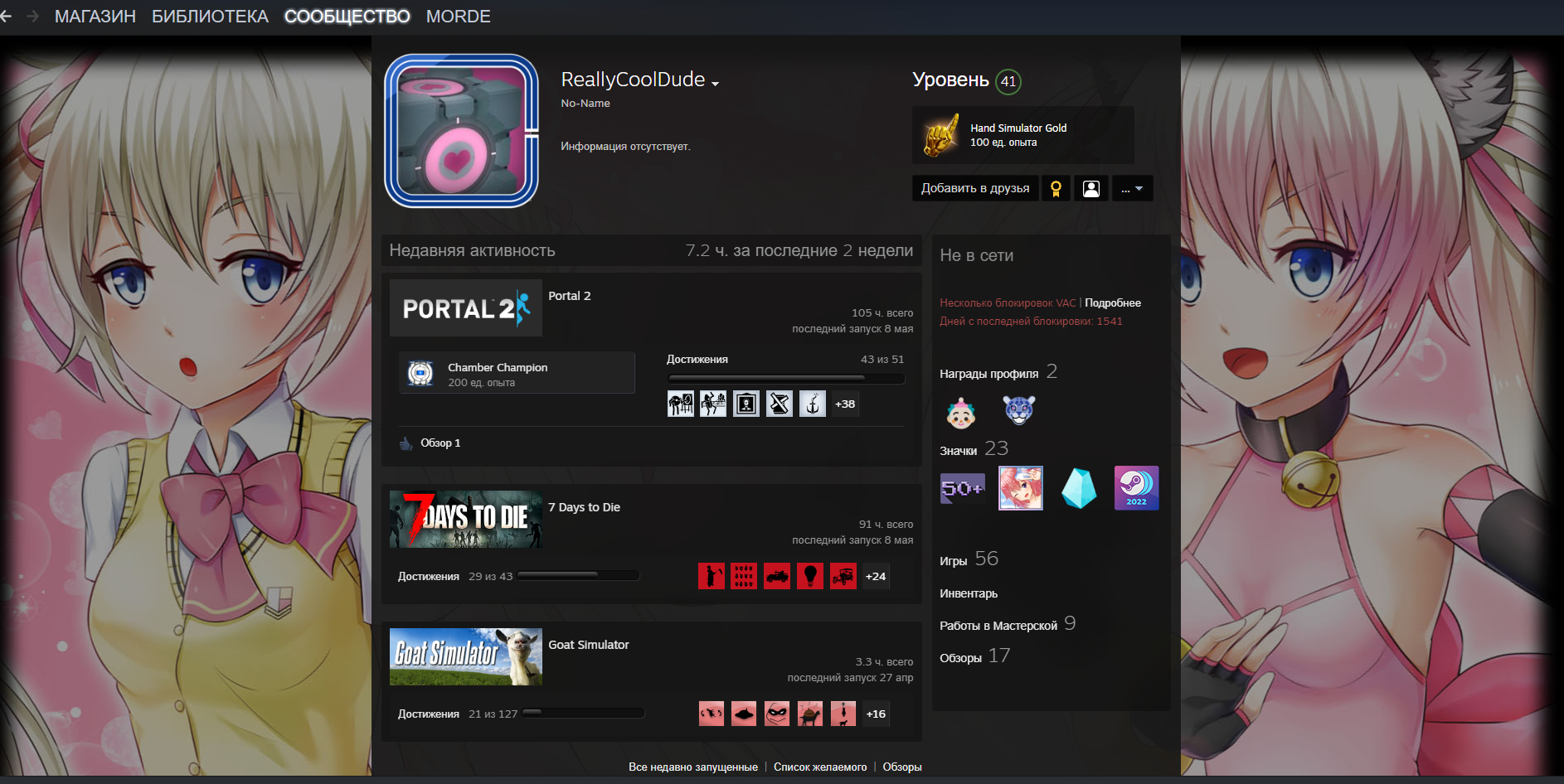1564x784 pixels.
Task: Expand the ReallyCoolDude name history dropdown
Action: [x=715, y=83]
